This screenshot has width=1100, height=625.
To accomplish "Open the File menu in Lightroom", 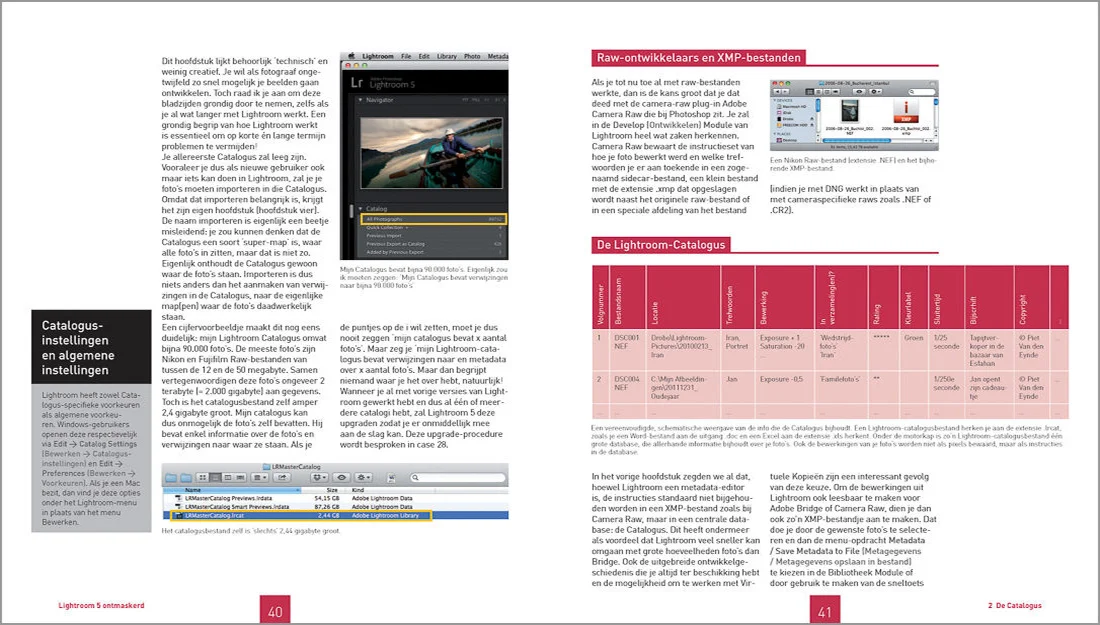I will pyautogui.click(x=406, y=56).
